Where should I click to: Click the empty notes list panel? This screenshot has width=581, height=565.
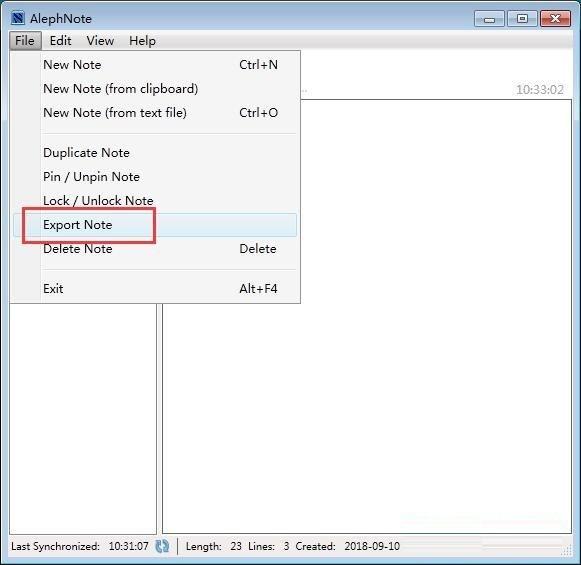point(83,419)
